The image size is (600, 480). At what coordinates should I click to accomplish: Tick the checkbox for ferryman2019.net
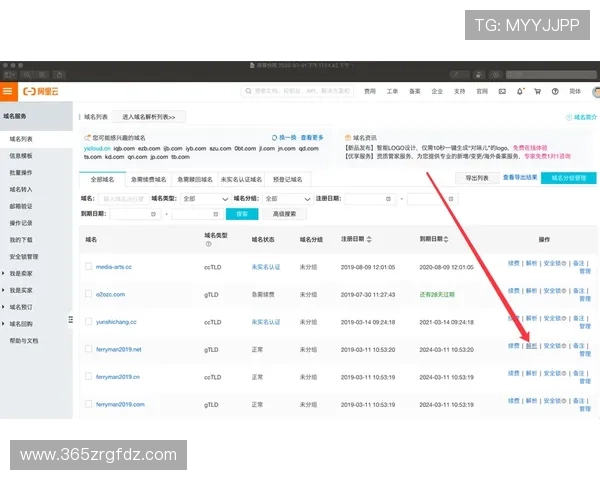[x=88, y=349]
